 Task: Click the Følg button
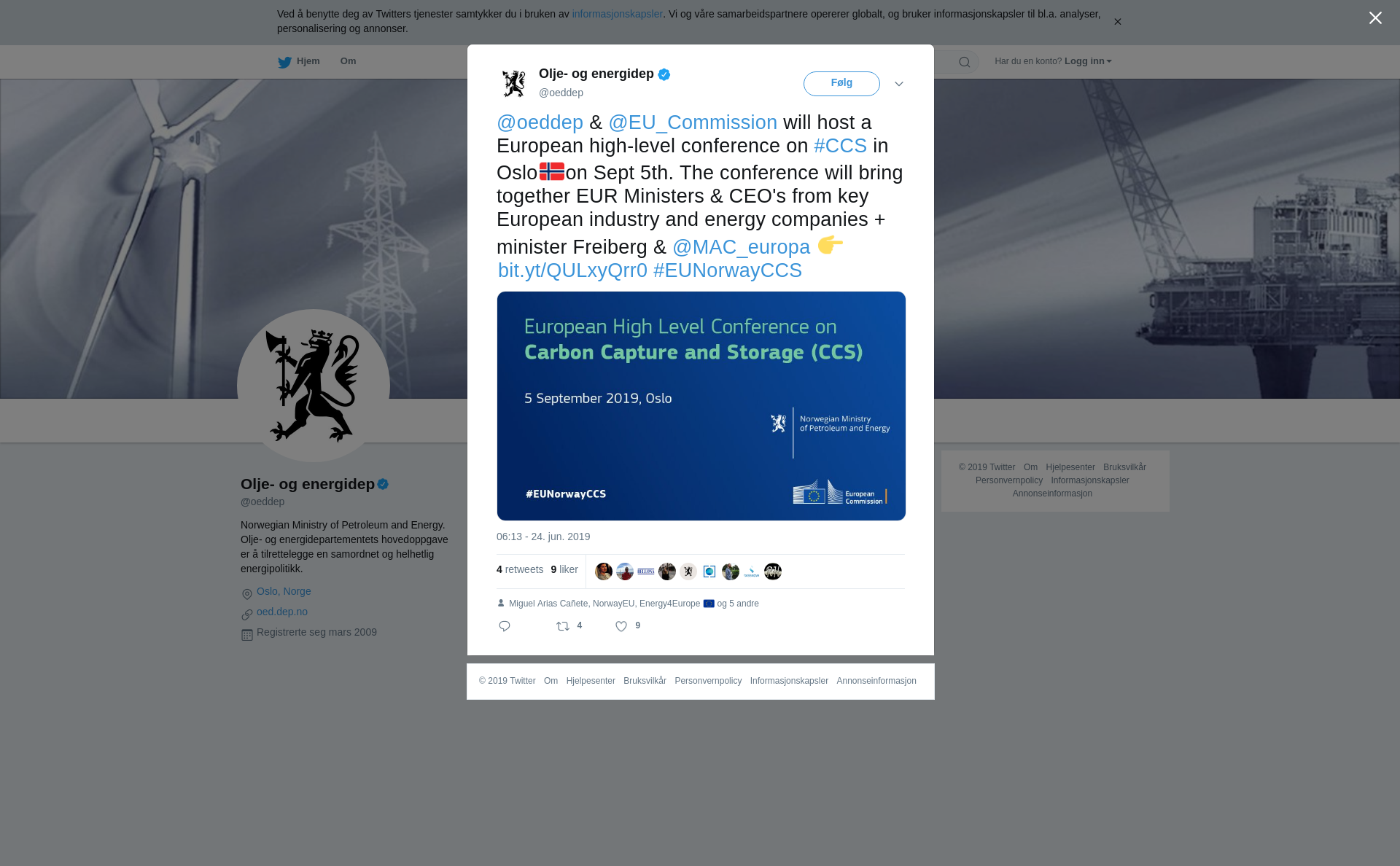(x=841, y=84)
